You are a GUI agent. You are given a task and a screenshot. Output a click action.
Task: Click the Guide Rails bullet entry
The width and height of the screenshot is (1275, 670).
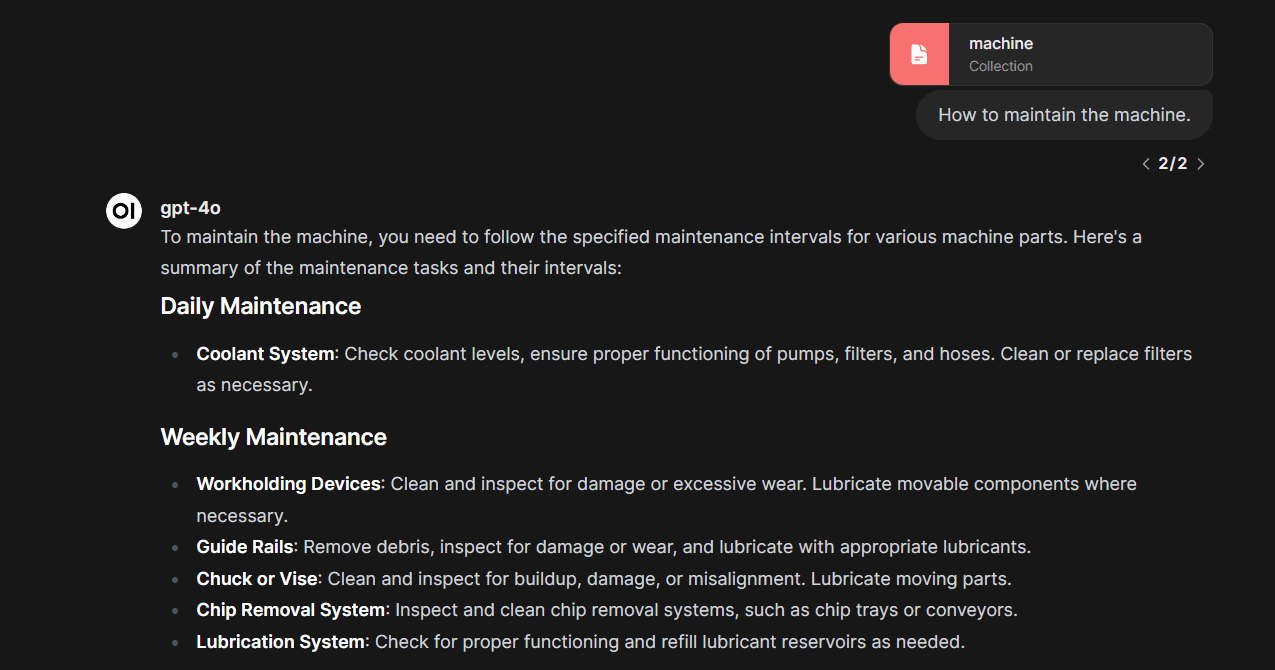coord(245,547)
